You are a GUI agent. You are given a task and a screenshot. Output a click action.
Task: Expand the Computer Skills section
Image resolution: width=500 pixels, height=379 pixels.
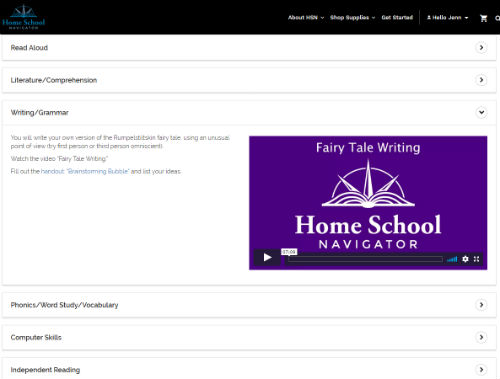pyautogui.click(x=249, y=337)
